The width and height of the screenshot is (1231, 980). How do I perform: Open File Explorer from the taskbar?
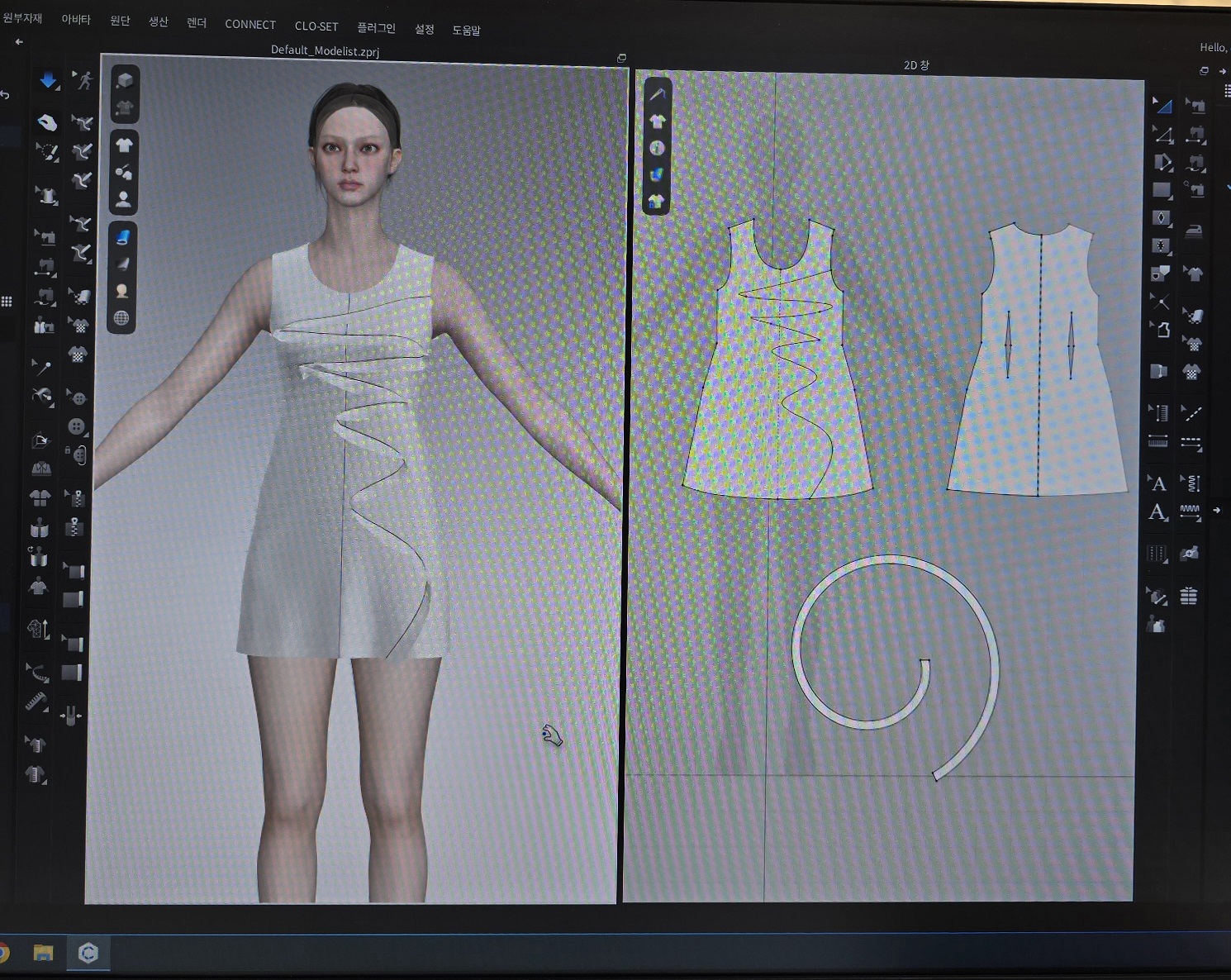click(x=43, y=954)
